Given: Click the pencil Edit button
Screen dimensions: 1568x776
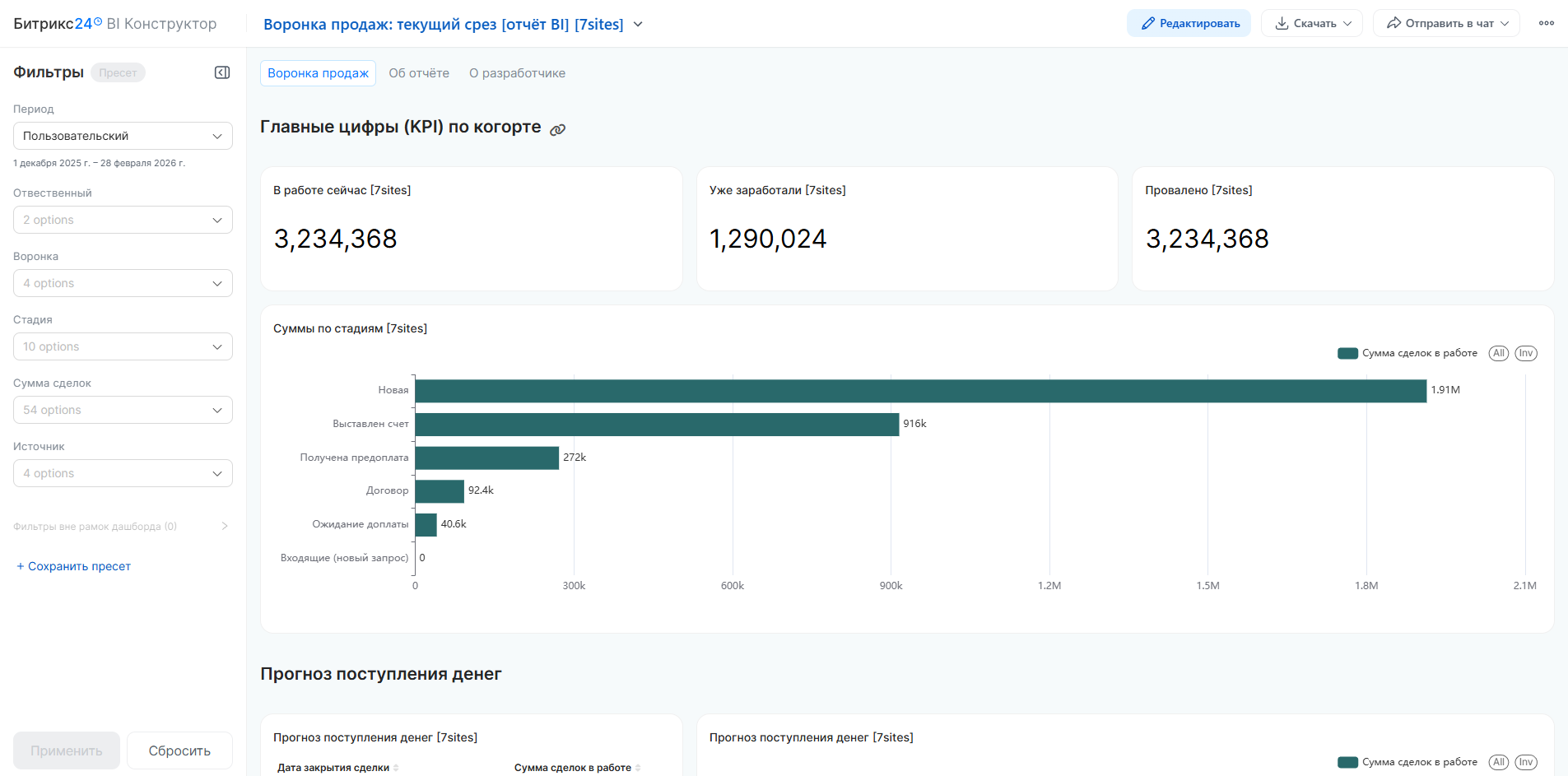Looking at the screenshot, I should pos(1188,23).
